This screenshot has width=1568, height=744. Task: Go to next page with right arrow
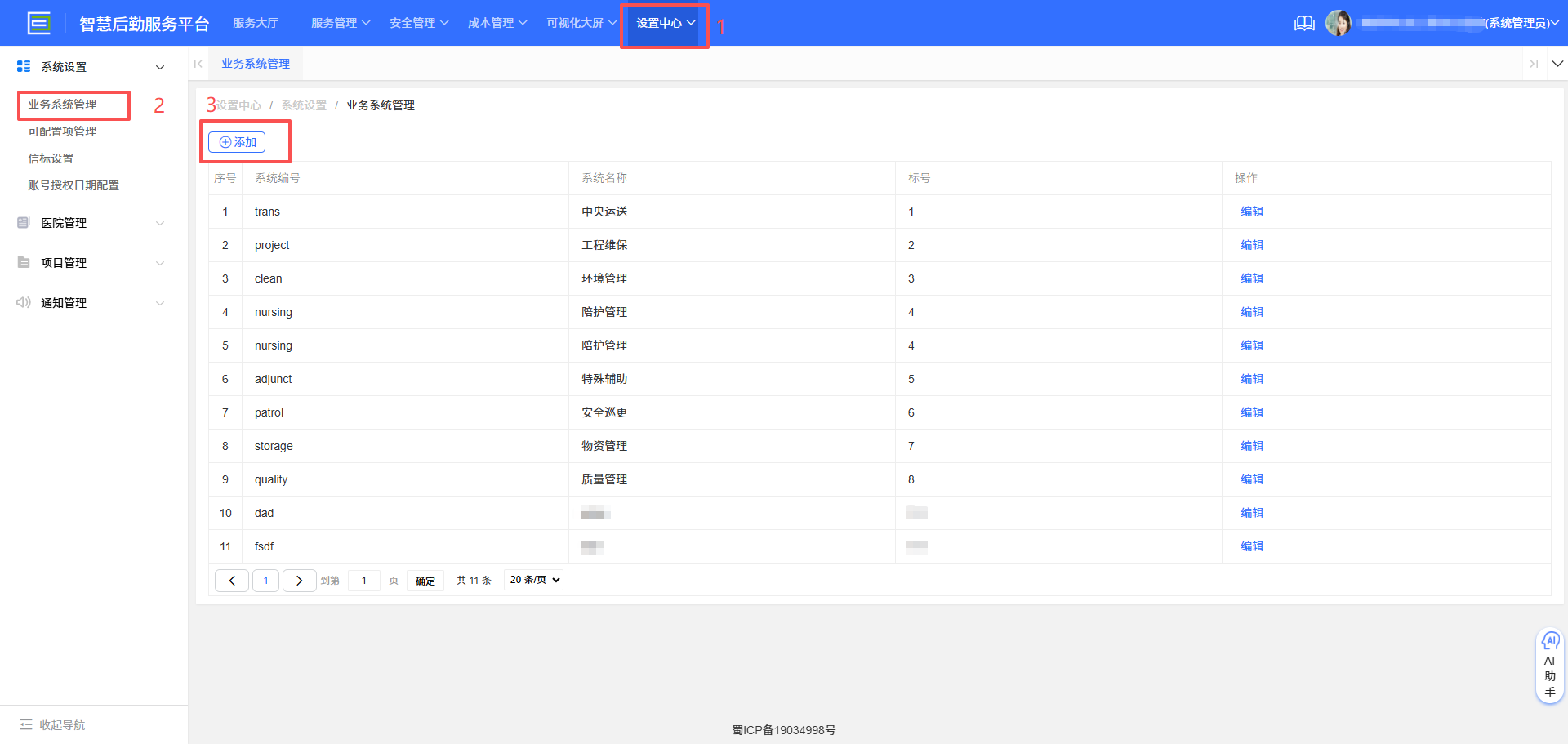299,580
